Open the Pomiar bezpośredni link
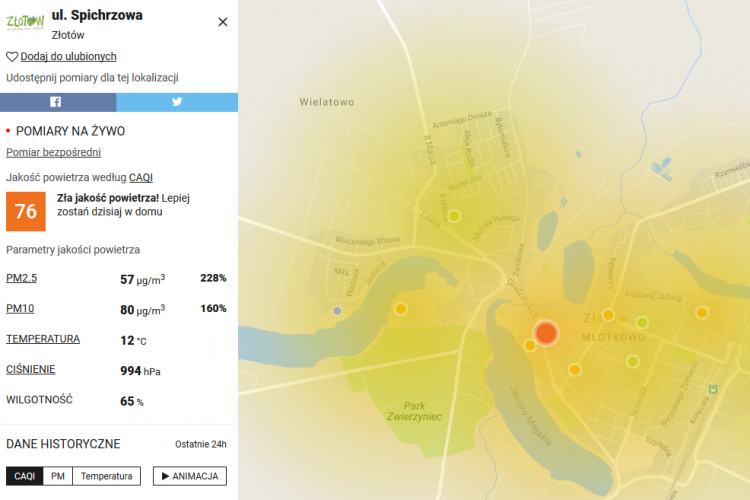 54,152
